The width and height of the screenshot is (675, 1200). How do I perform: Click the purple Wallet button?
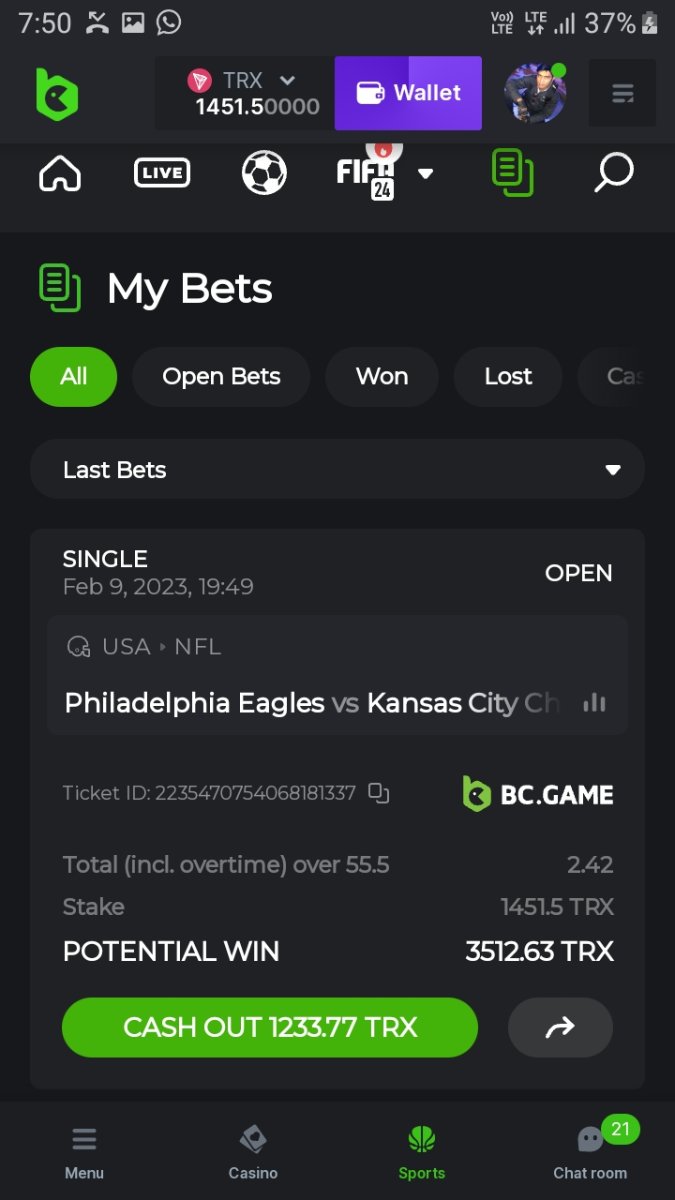[x=408, y=93]
